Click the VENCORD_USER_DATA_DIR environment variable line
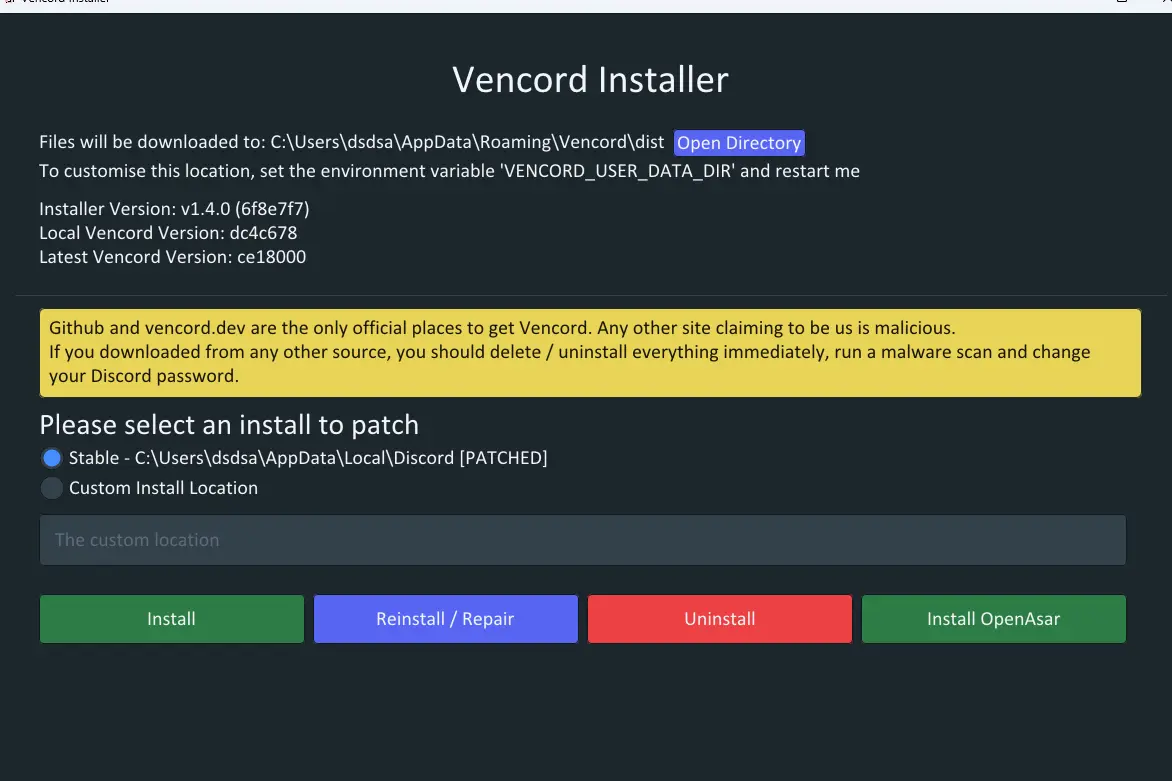Image resolution: width=1172 pixels, height=781 pixels. [x=449, y=171]
